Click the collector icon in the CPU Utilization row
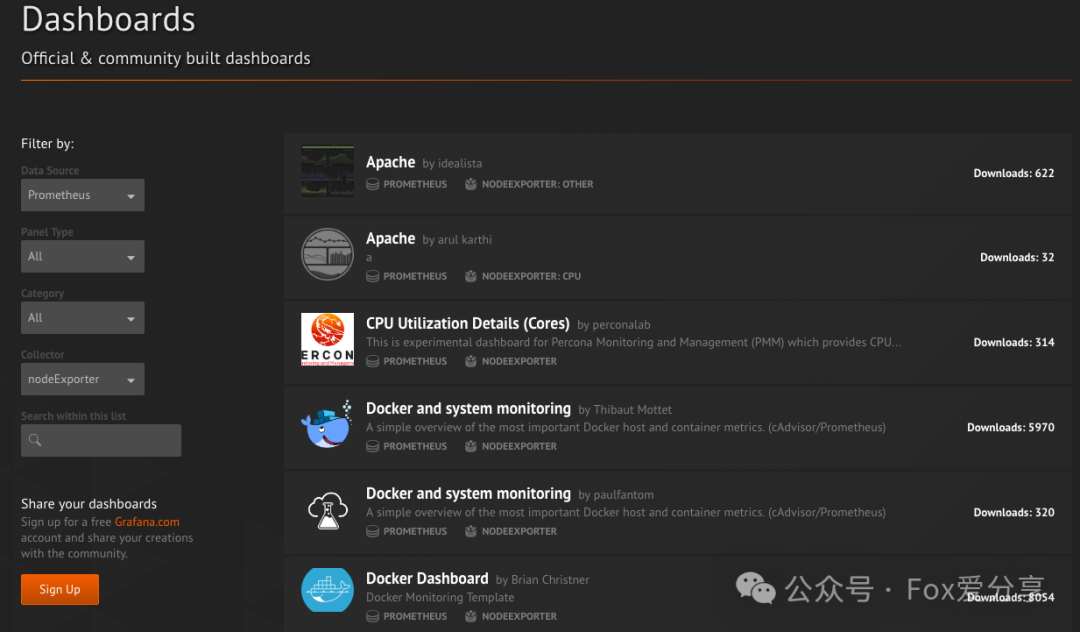 coord(470,361)
